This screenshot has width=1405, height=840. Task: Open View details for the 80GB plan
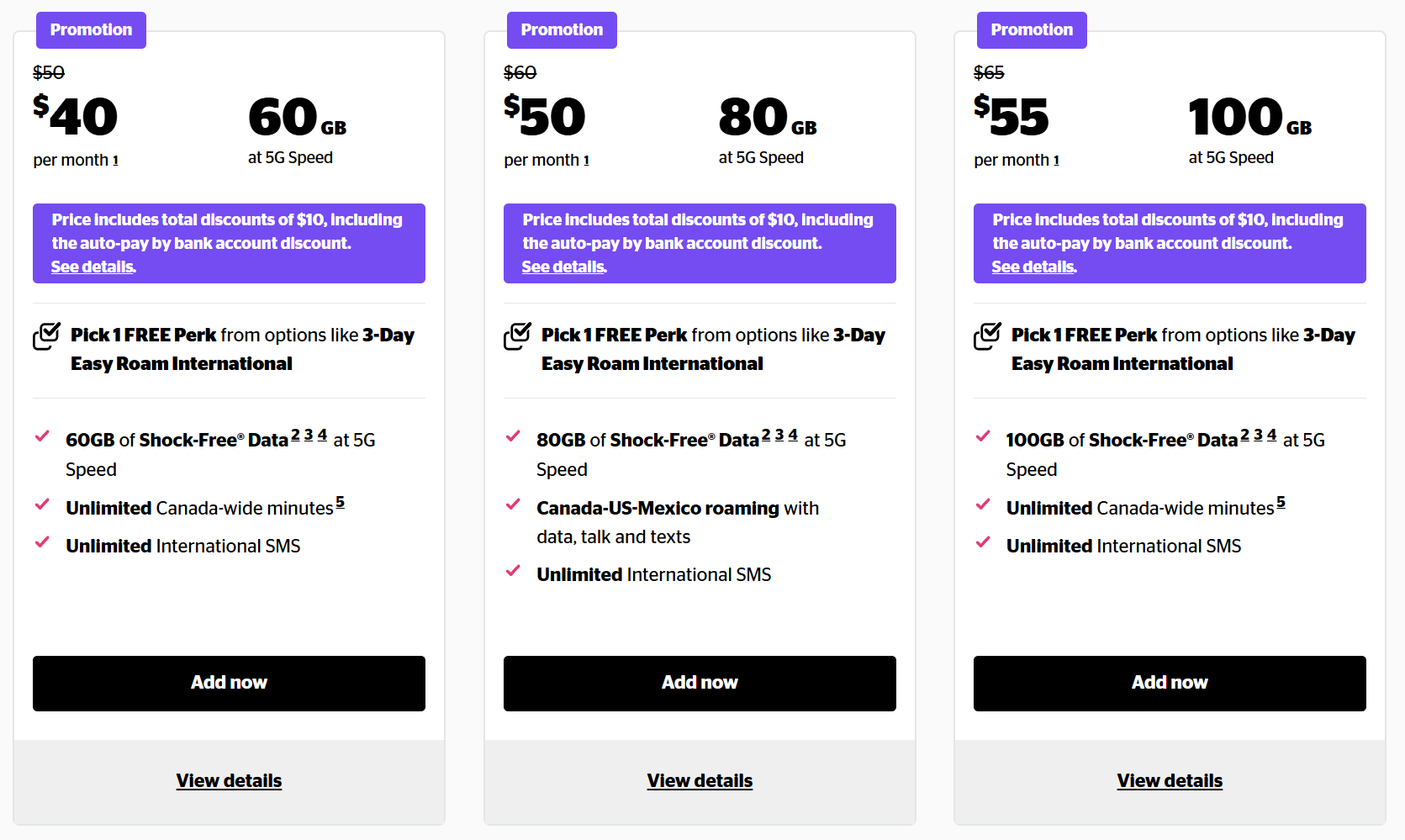[x=700, y=781]
